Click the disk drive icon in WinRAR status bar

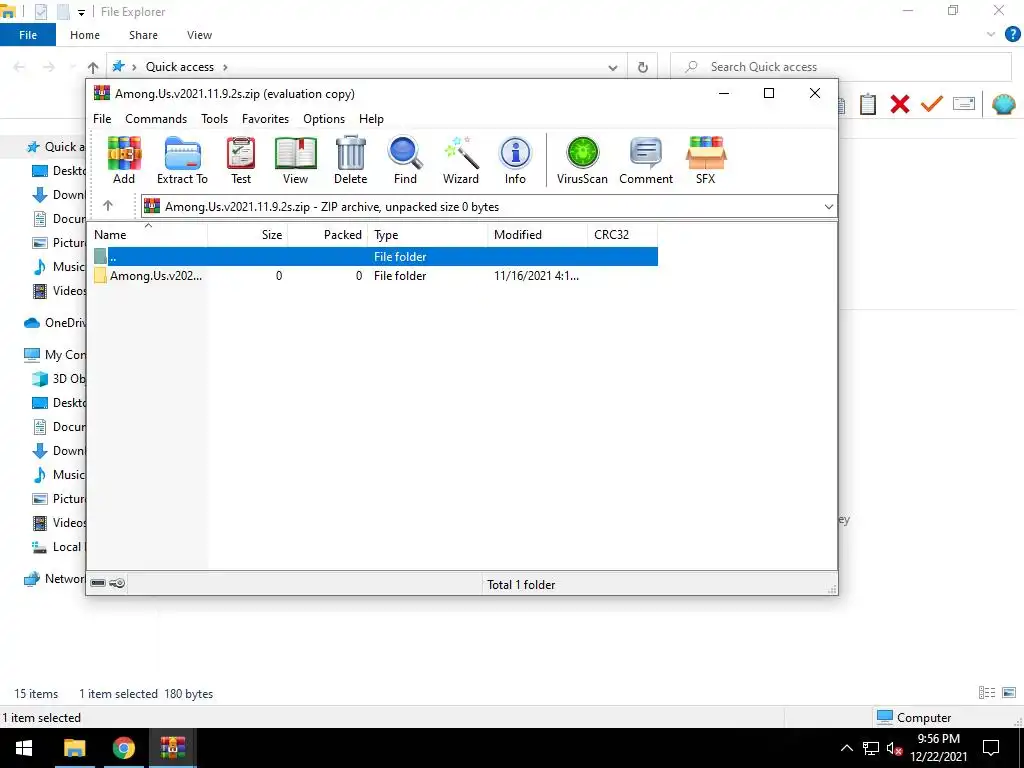pos(98,583)
